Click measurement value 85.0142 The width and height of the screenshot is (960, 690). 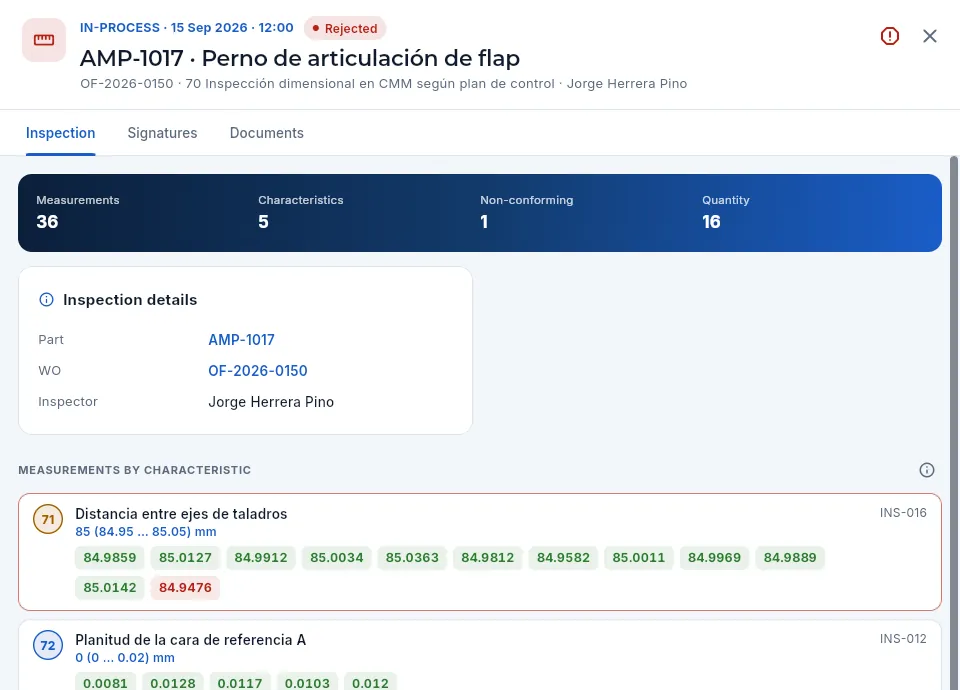(x=110, y=588)
